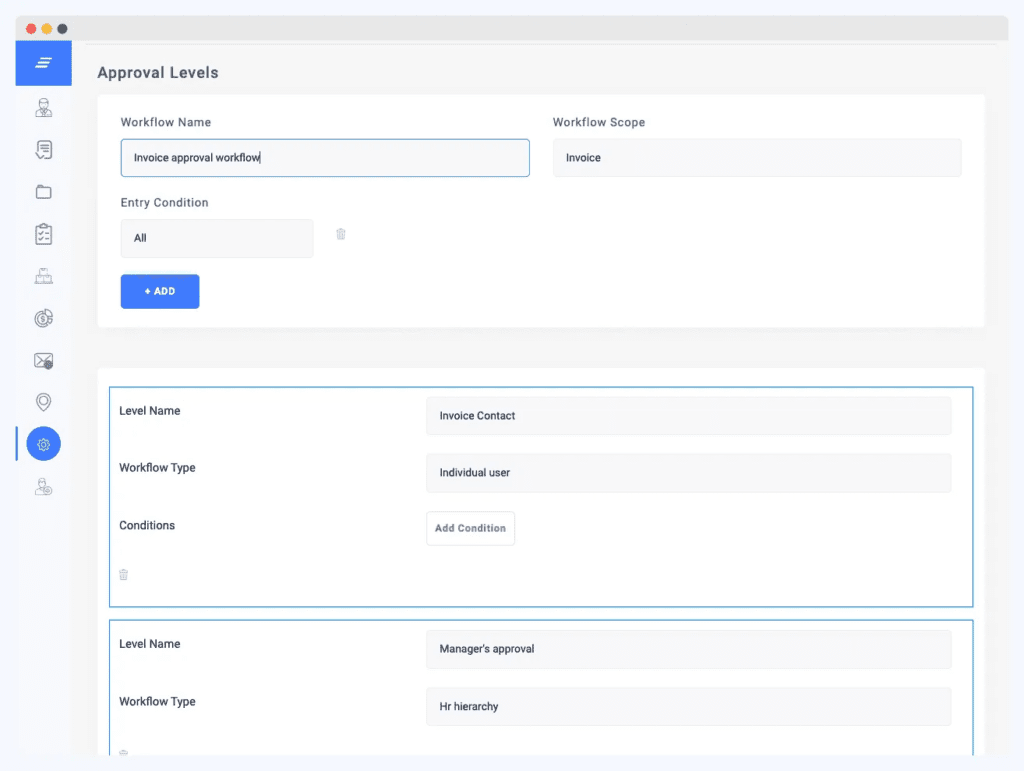Screen dimensions: 1024x771
Task: Open the invoice document icon in the sidebar
Action: coord(44,149)
